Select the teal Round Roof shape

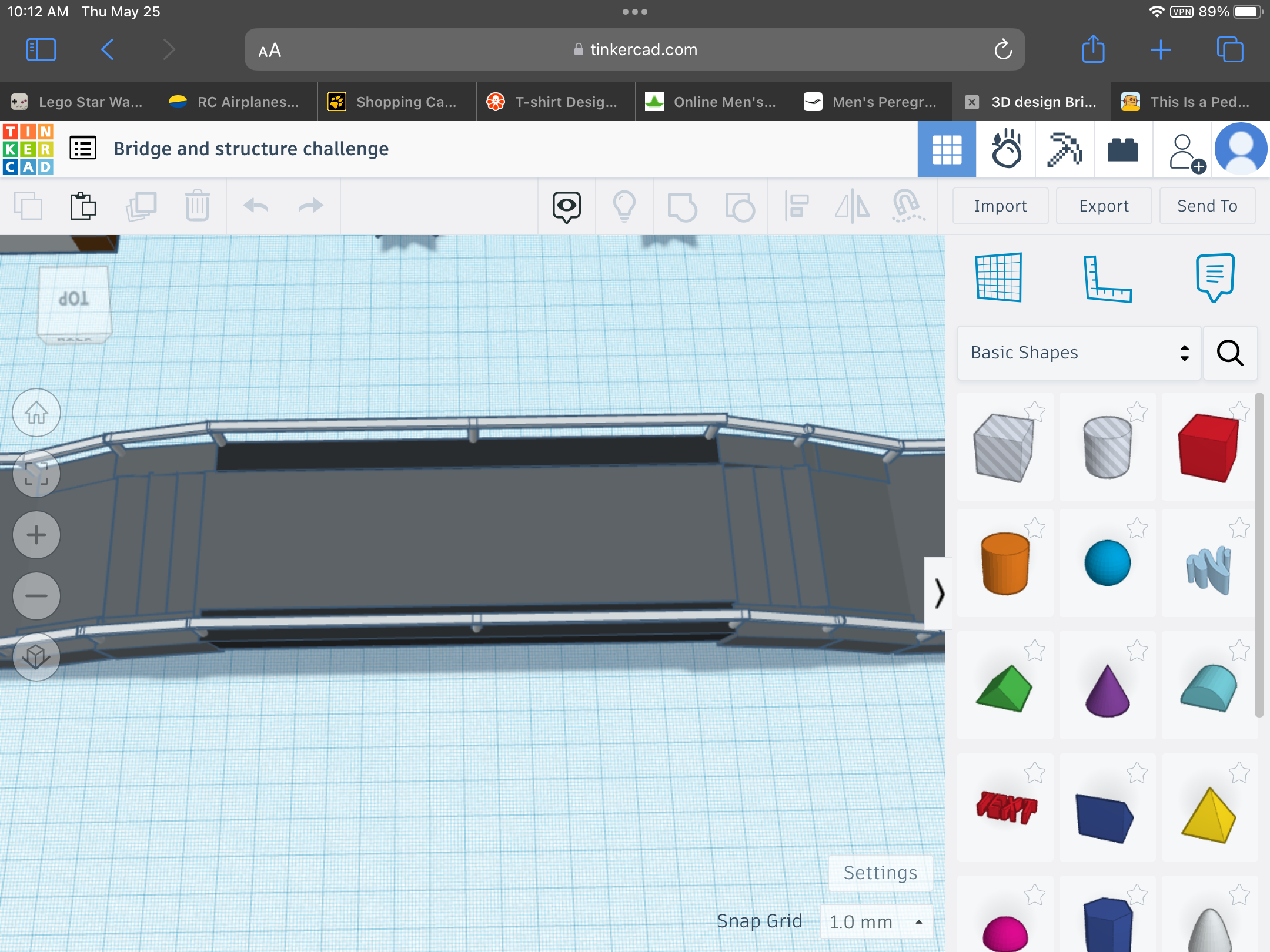coord(1209,688)
